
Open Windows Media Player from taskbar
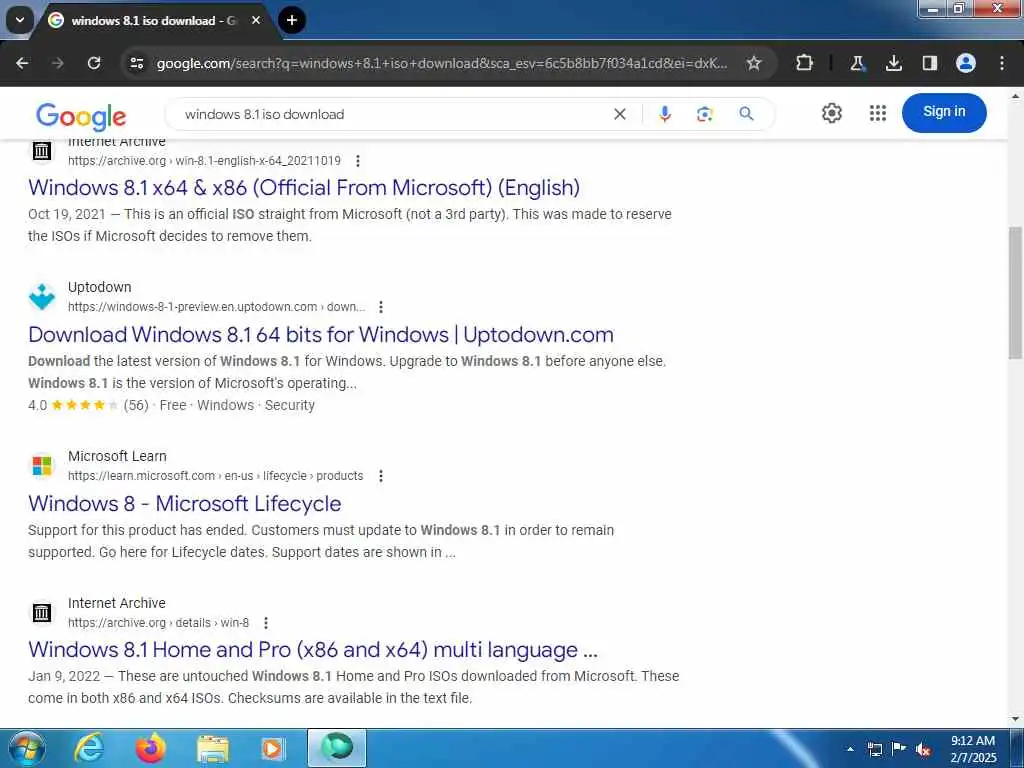(274, 748)
